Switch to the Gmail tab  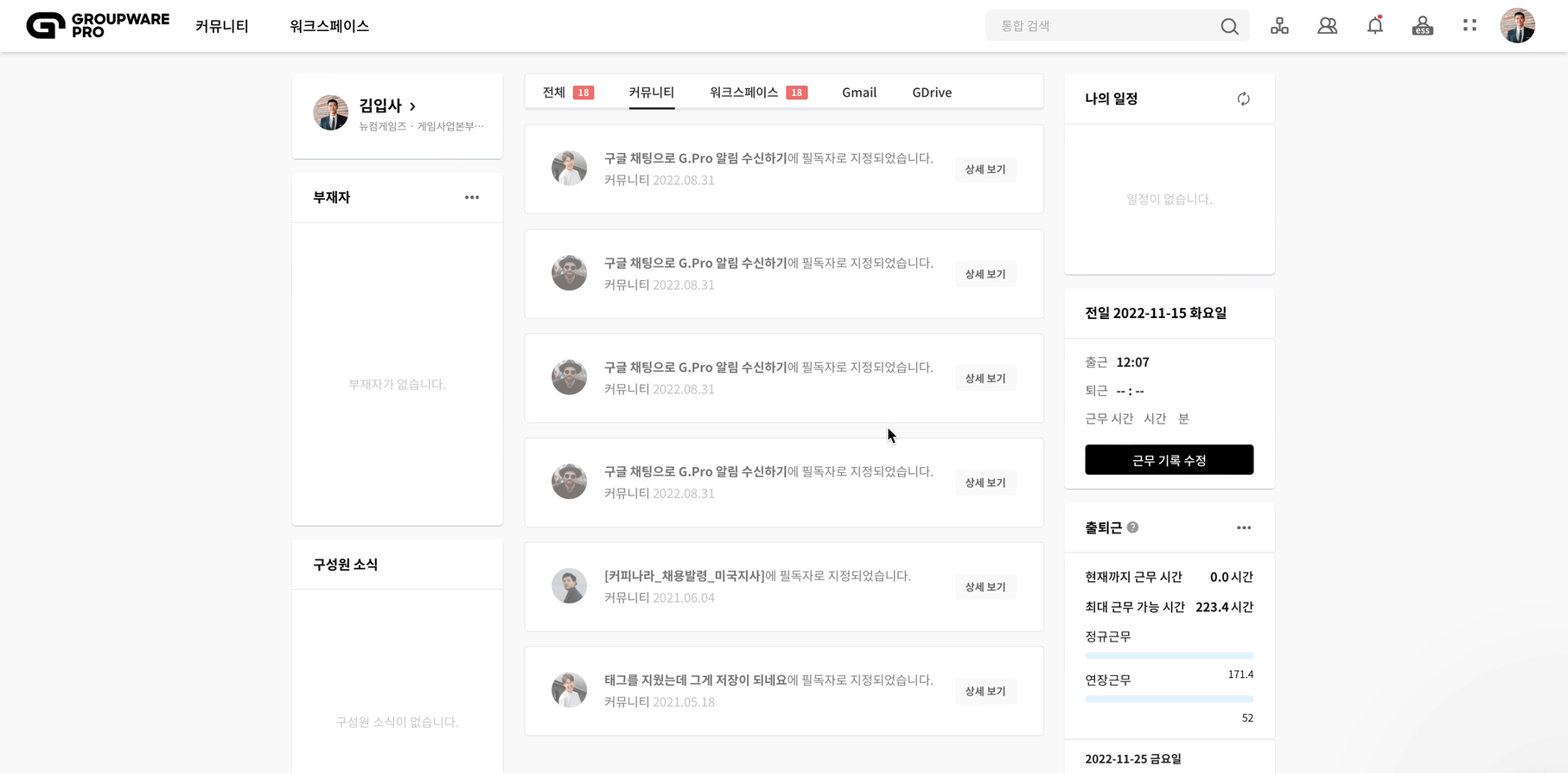click(859, 93)
